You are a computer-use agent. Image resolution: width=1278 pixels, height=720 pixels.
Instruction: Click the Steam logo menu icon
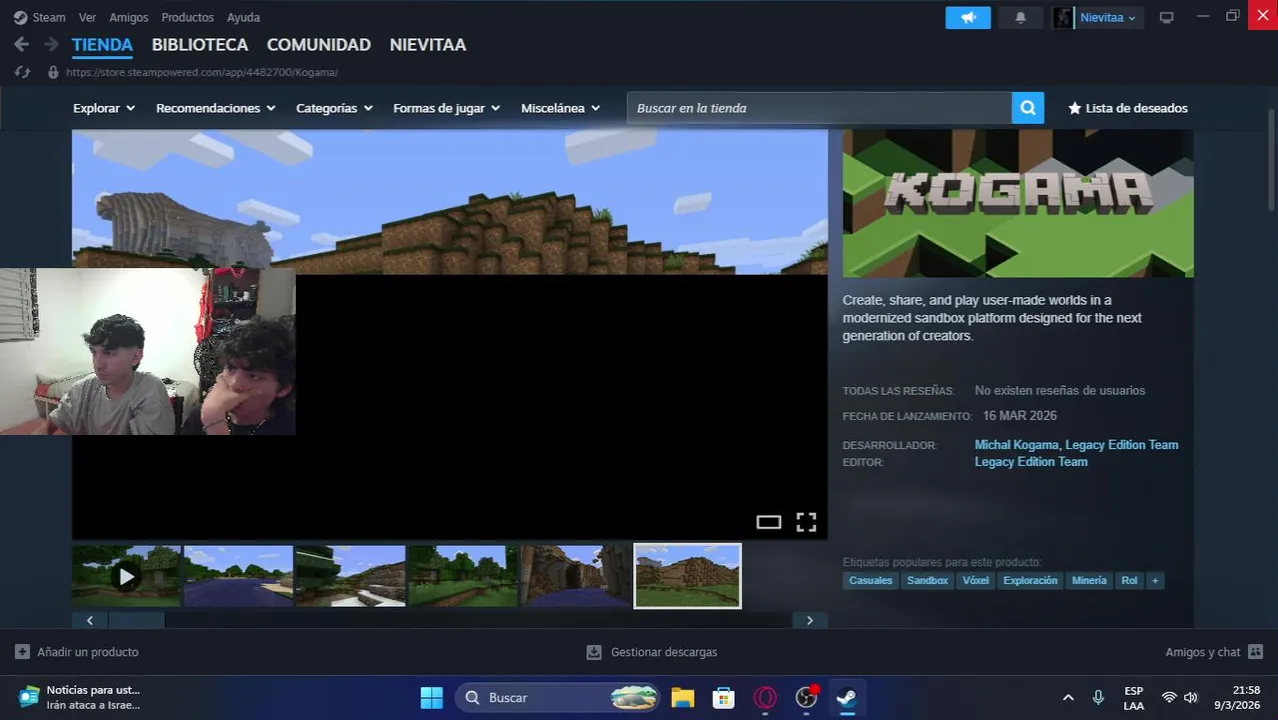(x=20, y=17)
